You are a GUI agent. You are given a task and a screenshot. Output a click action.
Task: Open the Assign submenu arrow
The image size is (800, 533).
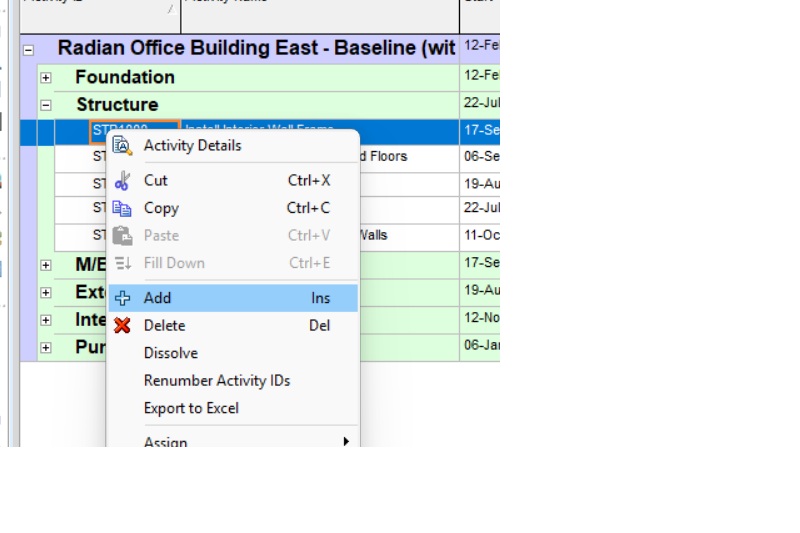[x=346, y=441]
